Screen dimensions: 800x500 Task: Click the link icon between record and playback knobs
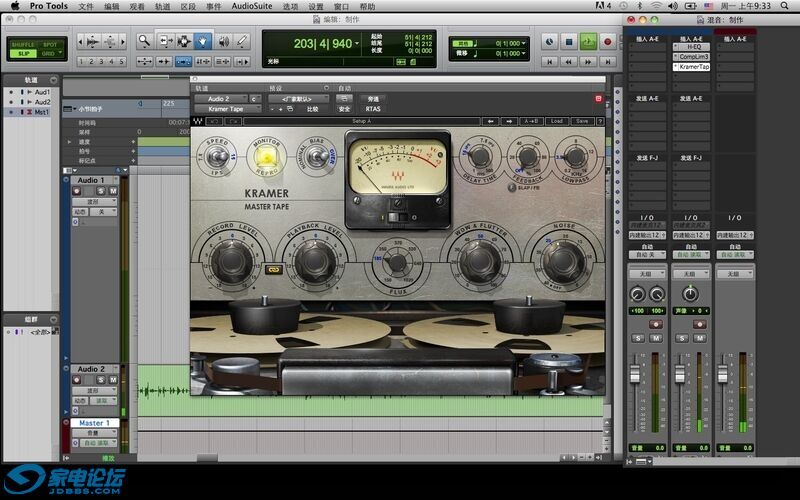point(274,269)
